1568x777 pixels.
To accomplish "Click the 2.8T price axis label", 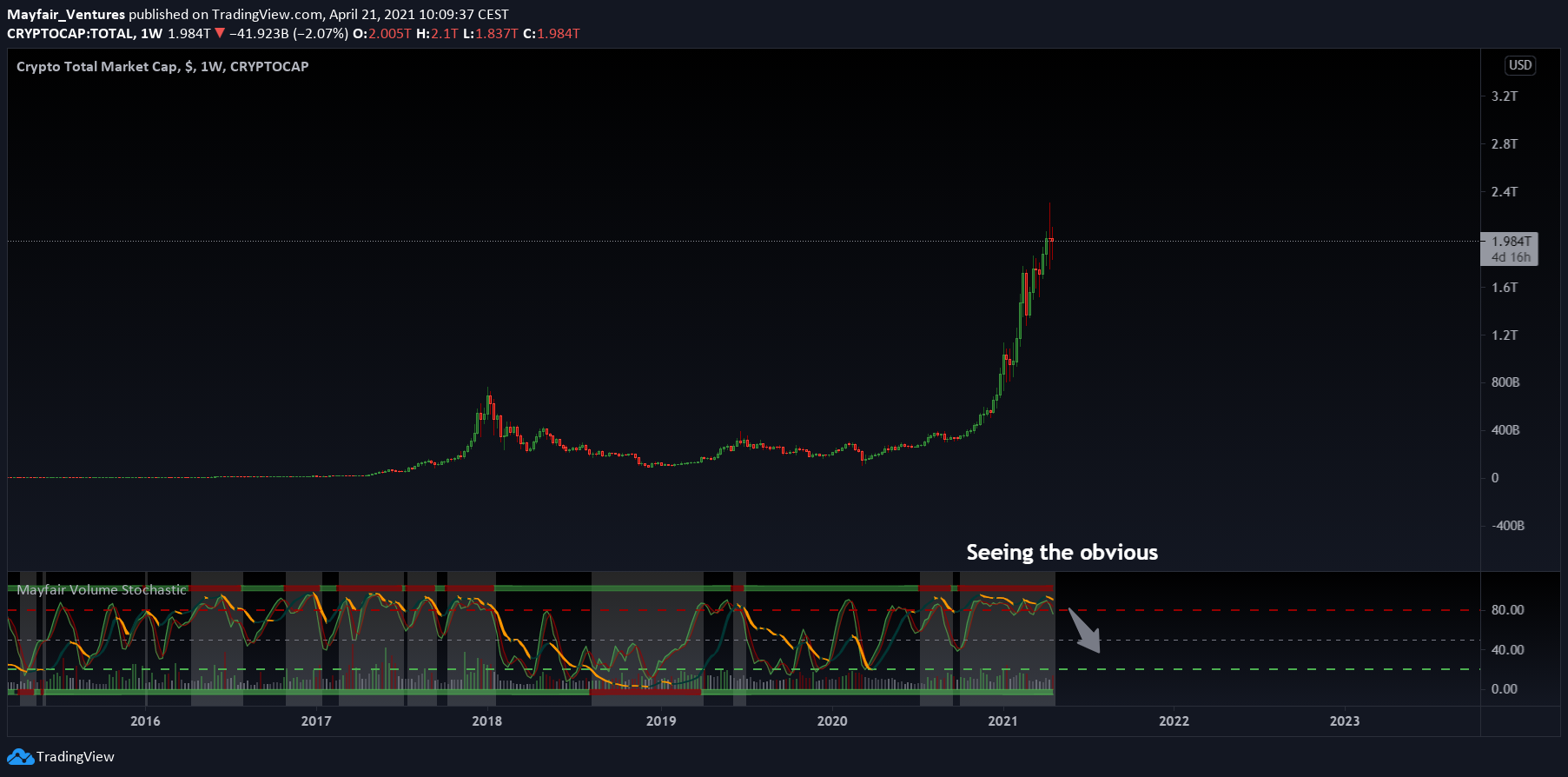I will (1505, 144).
